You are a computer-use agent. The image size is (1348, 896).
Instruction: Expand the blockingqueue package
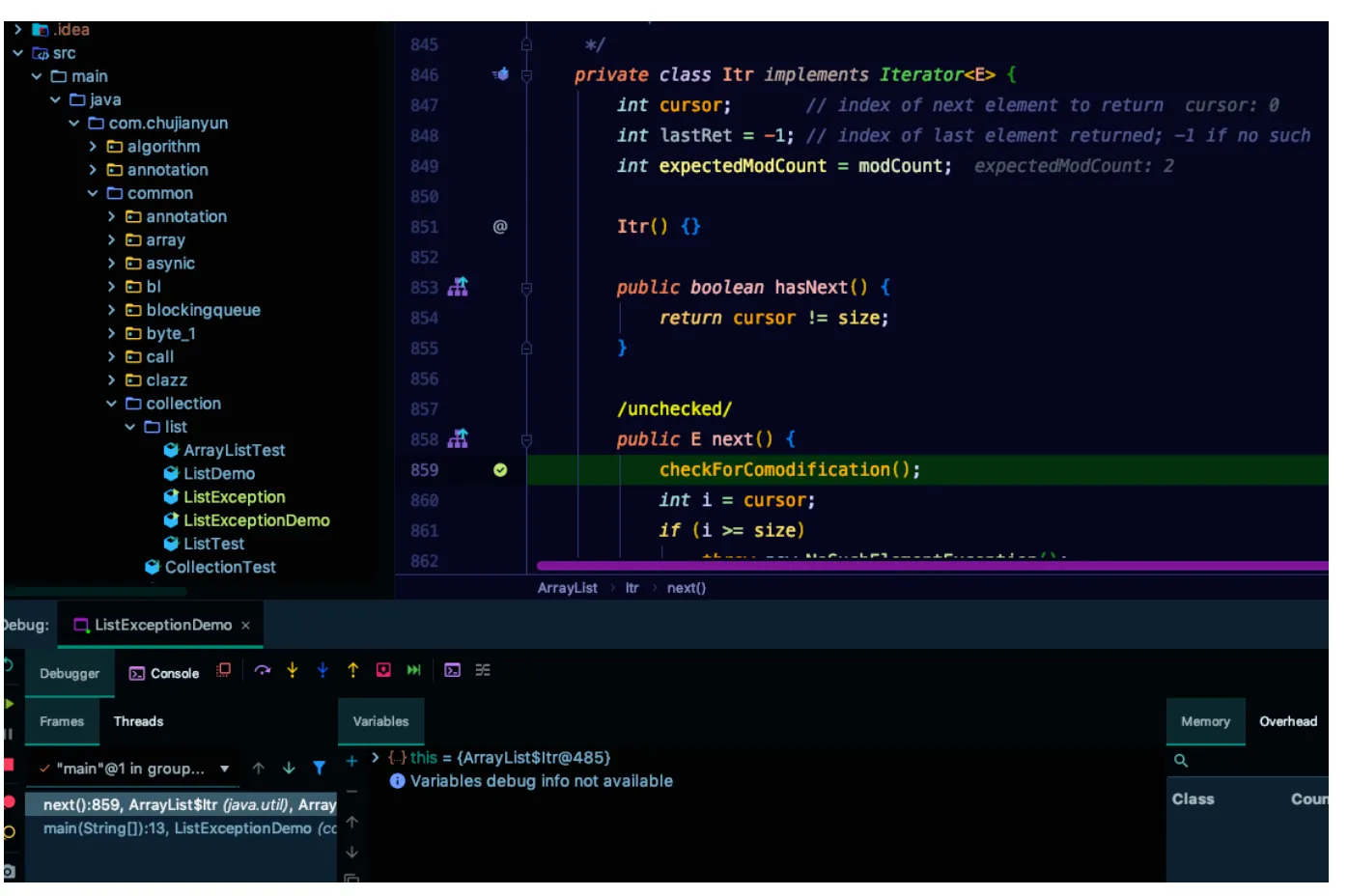112,310
